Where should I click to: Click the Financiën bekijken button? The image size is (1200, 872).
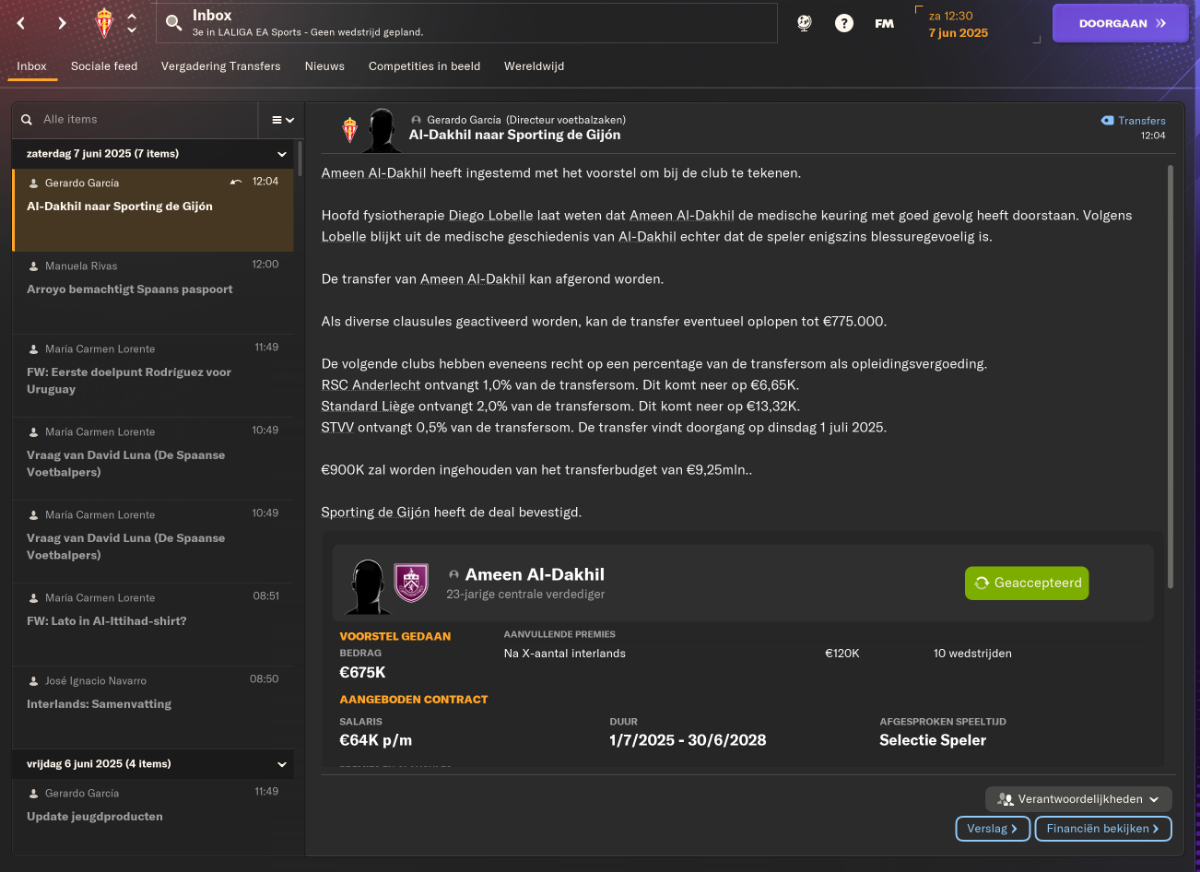pos(1103,828)
